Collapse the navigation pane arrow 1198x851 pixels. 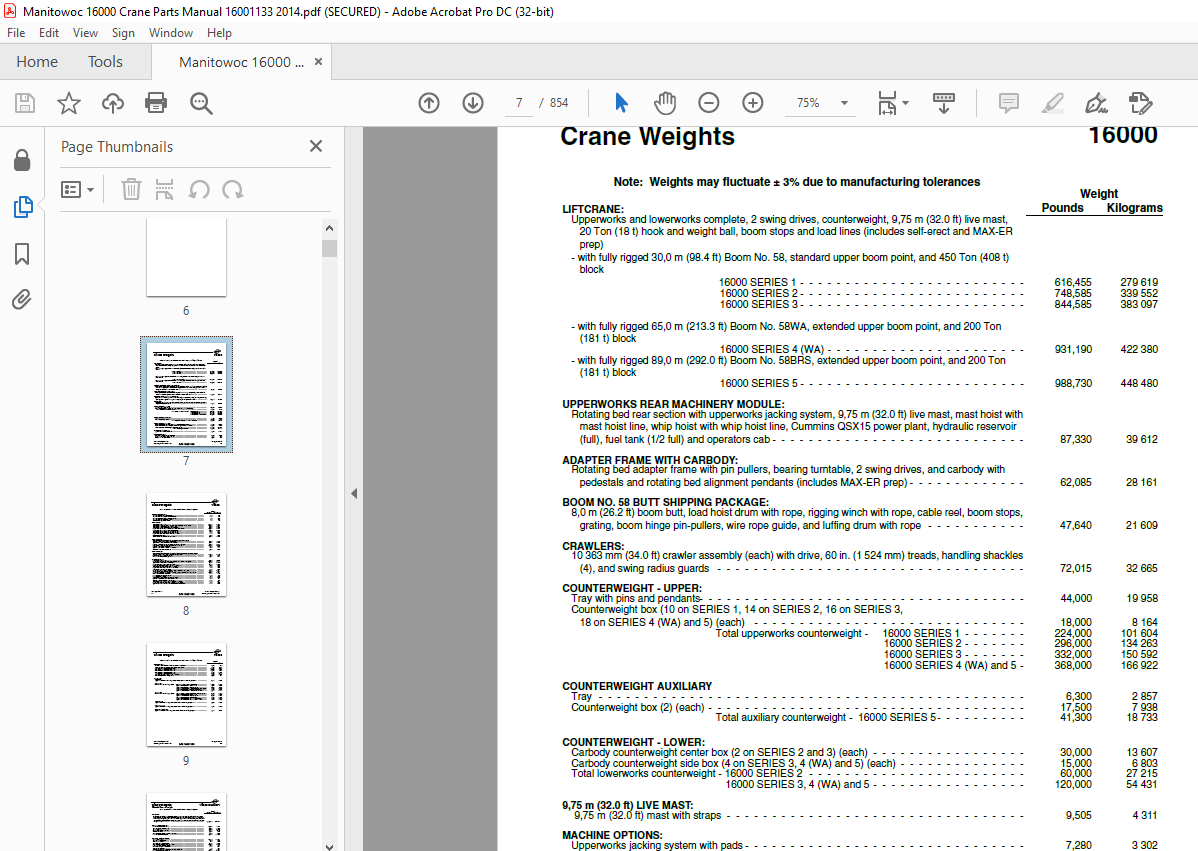(x=354, y=493)
